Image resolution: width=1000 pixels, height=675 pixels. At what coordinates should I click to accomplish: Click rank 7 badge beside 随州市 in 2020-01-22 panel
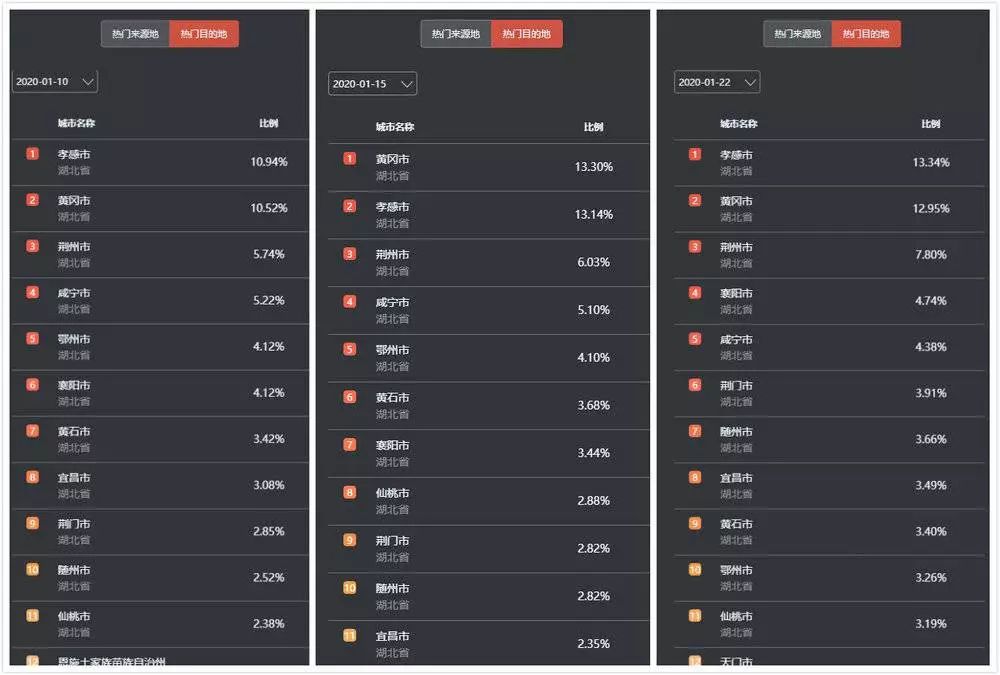695,431
